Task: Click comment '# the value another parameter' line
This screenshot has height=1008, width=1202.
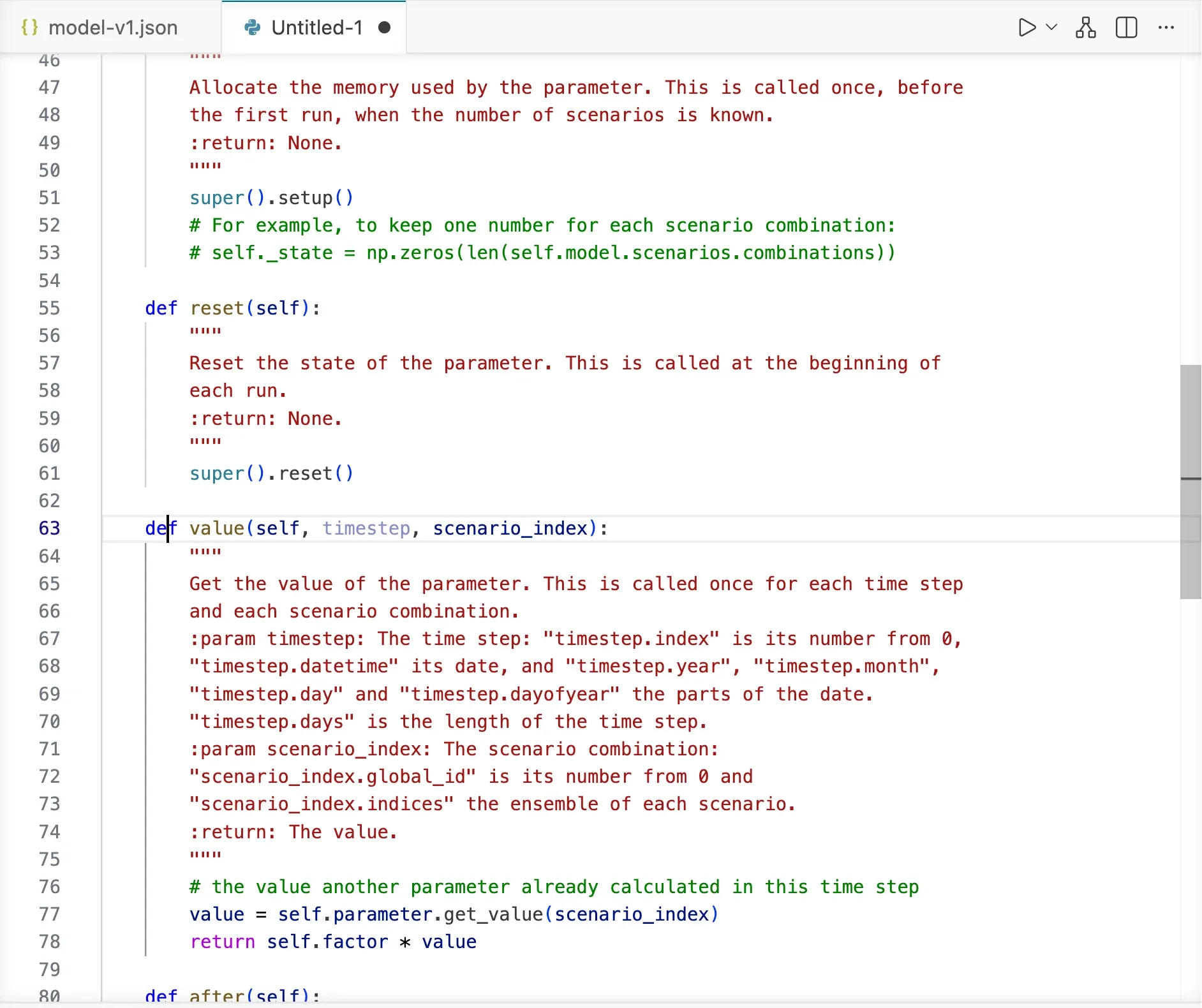Action: (x=554, y=887)
